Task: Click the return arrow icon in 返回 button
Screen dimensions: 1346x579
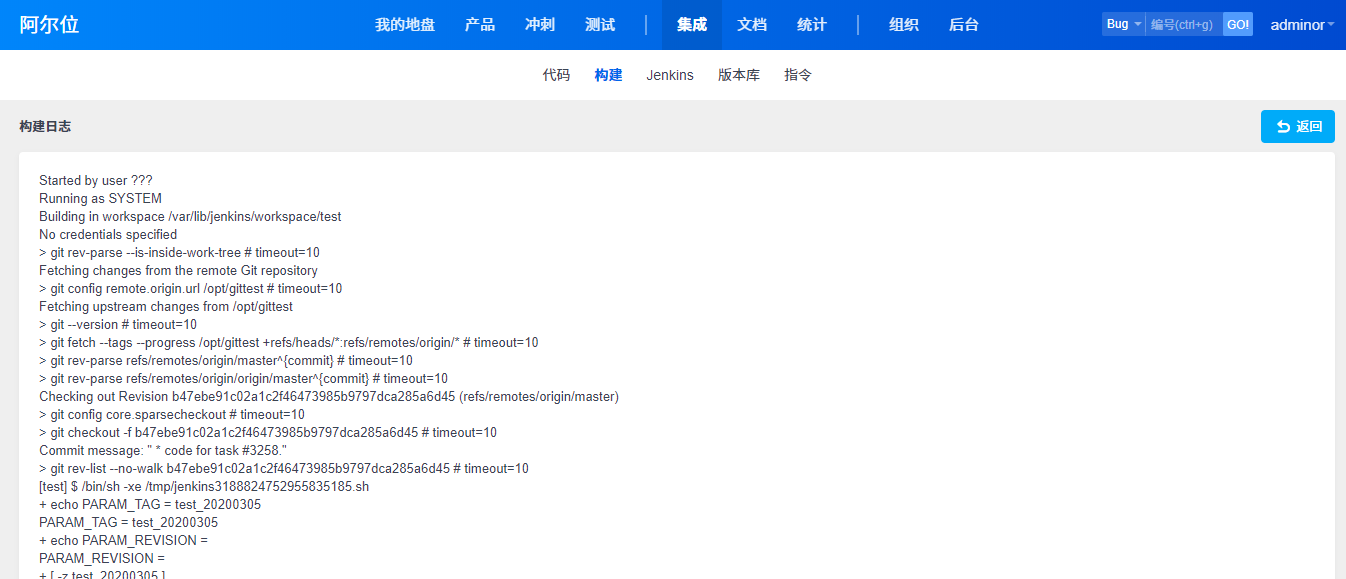Action: coord(1283,127)
